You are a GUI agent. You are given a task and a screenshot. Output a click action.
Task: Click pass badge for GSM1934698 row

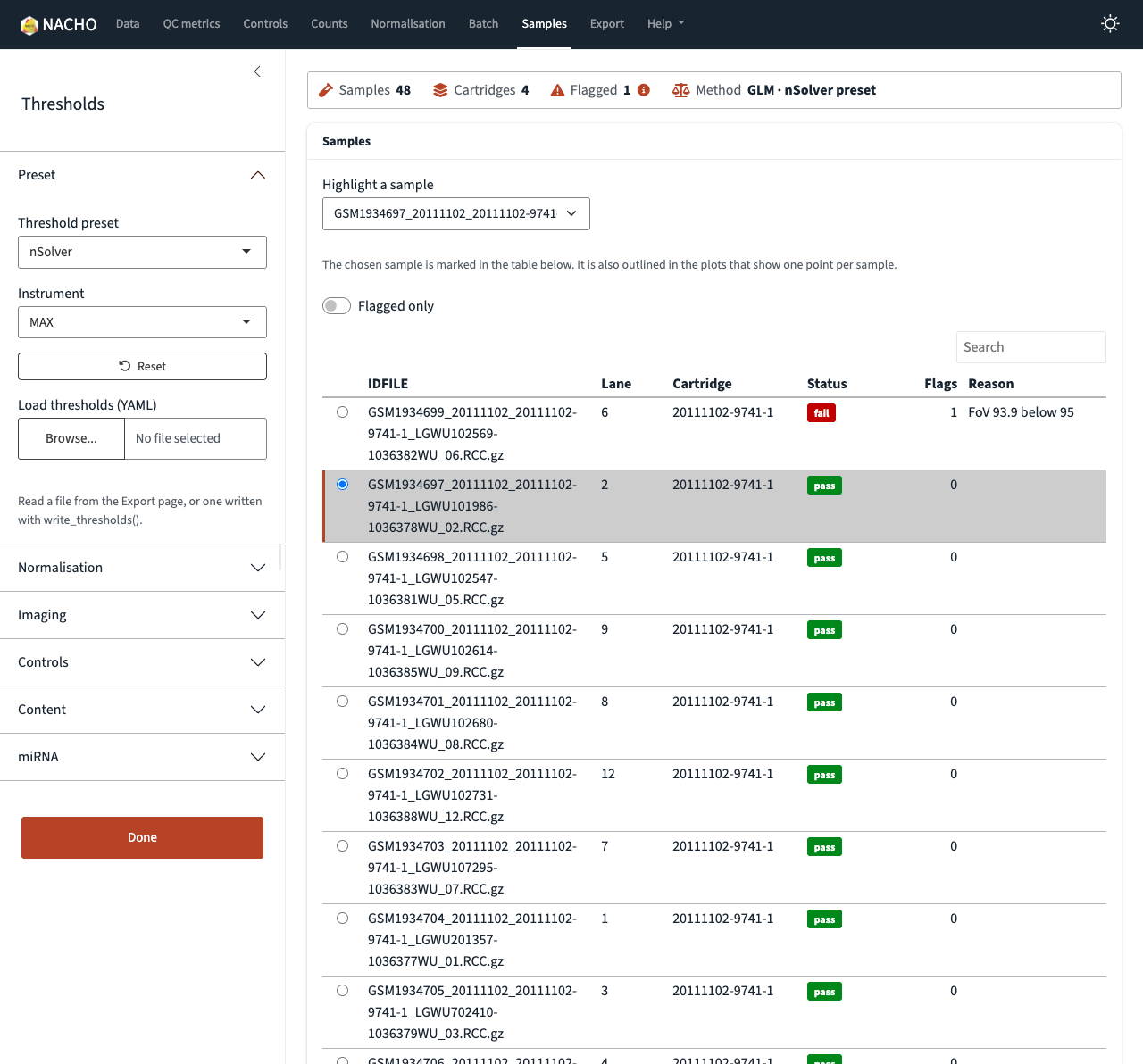coord(824,558)
